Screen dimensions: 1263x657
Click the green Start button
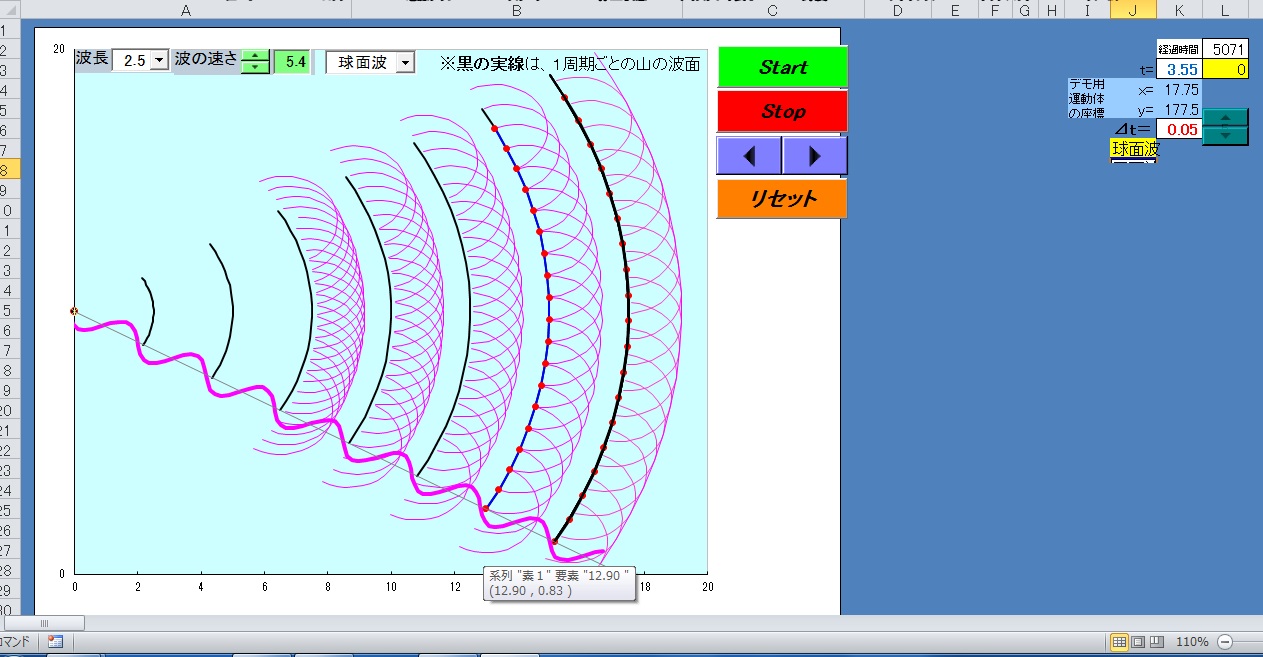click(782, 67)
